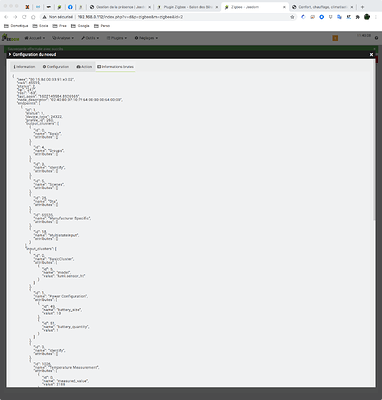The image size is (382, 400).
Task: Open the Domotique bookmarks folder
Action: tap(16, 26)
